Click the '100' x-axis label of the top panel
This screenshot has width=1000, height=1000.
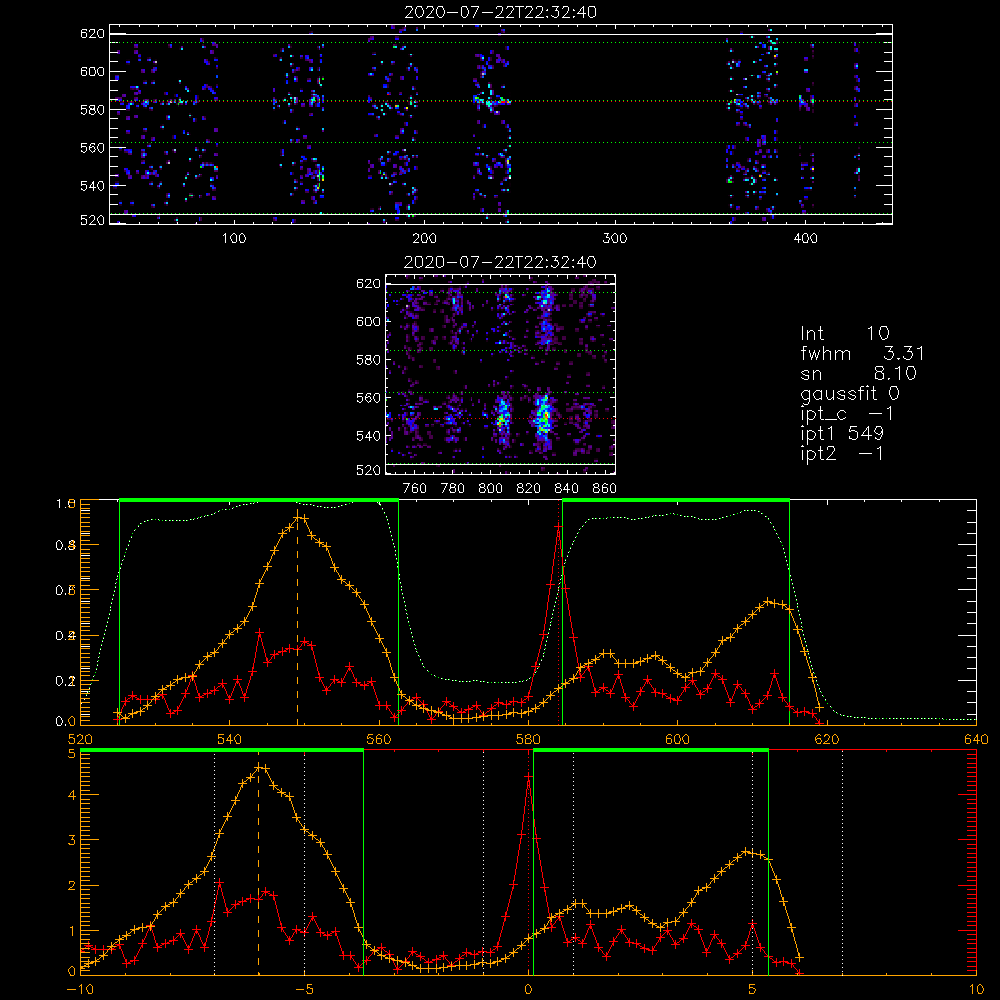tap(233, 239)
